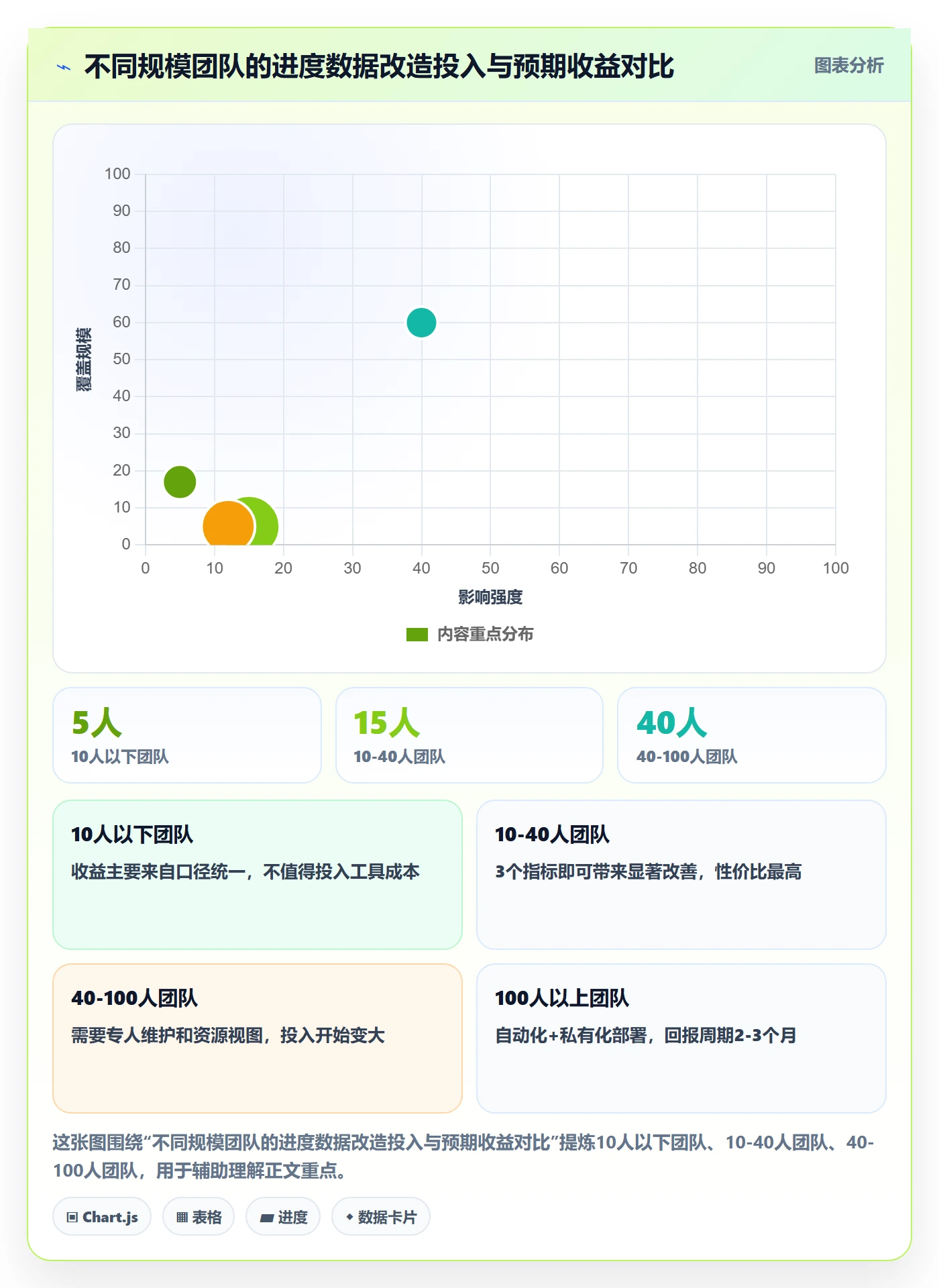Click the y-axis tick label 60

[121, 322]
